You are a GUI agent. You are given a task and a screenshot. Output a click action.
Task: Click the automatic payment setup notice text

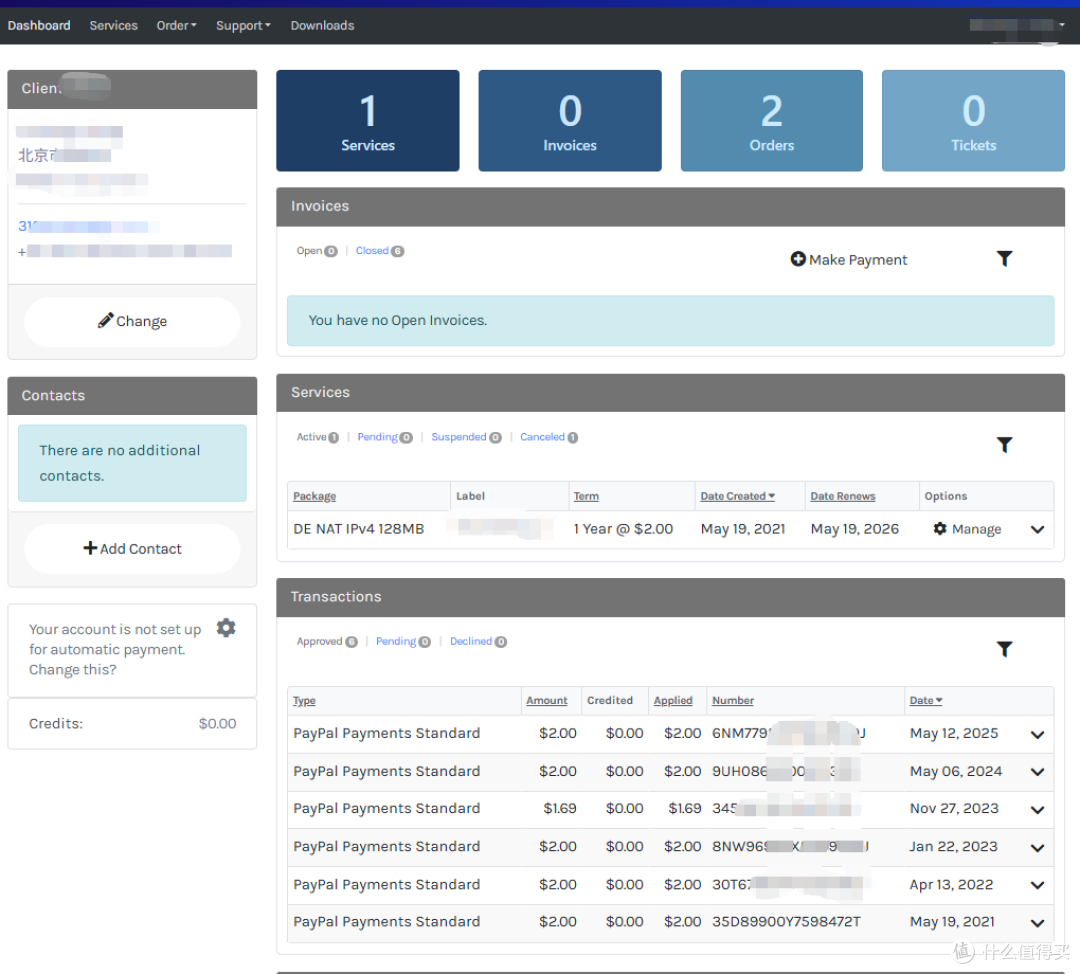(x=115, y=650)
